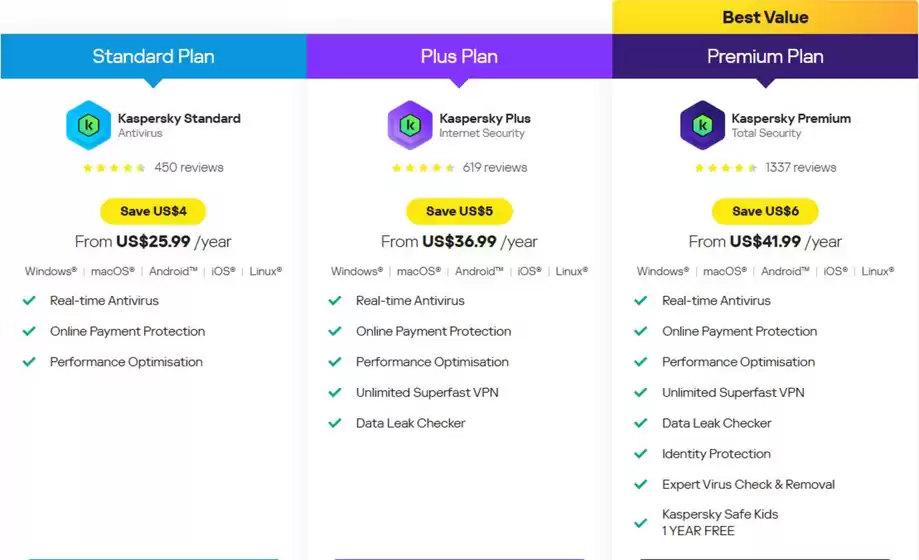Select the Premium Plan header tab
Image resolution: width=919 pixels, height=560 pixels.
tap(765, 56)
